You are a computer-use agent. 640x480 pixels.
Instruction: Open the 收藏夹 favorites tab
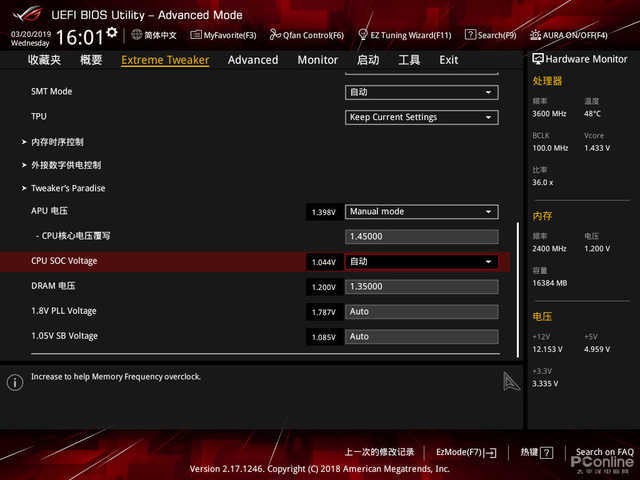point(44,60)
